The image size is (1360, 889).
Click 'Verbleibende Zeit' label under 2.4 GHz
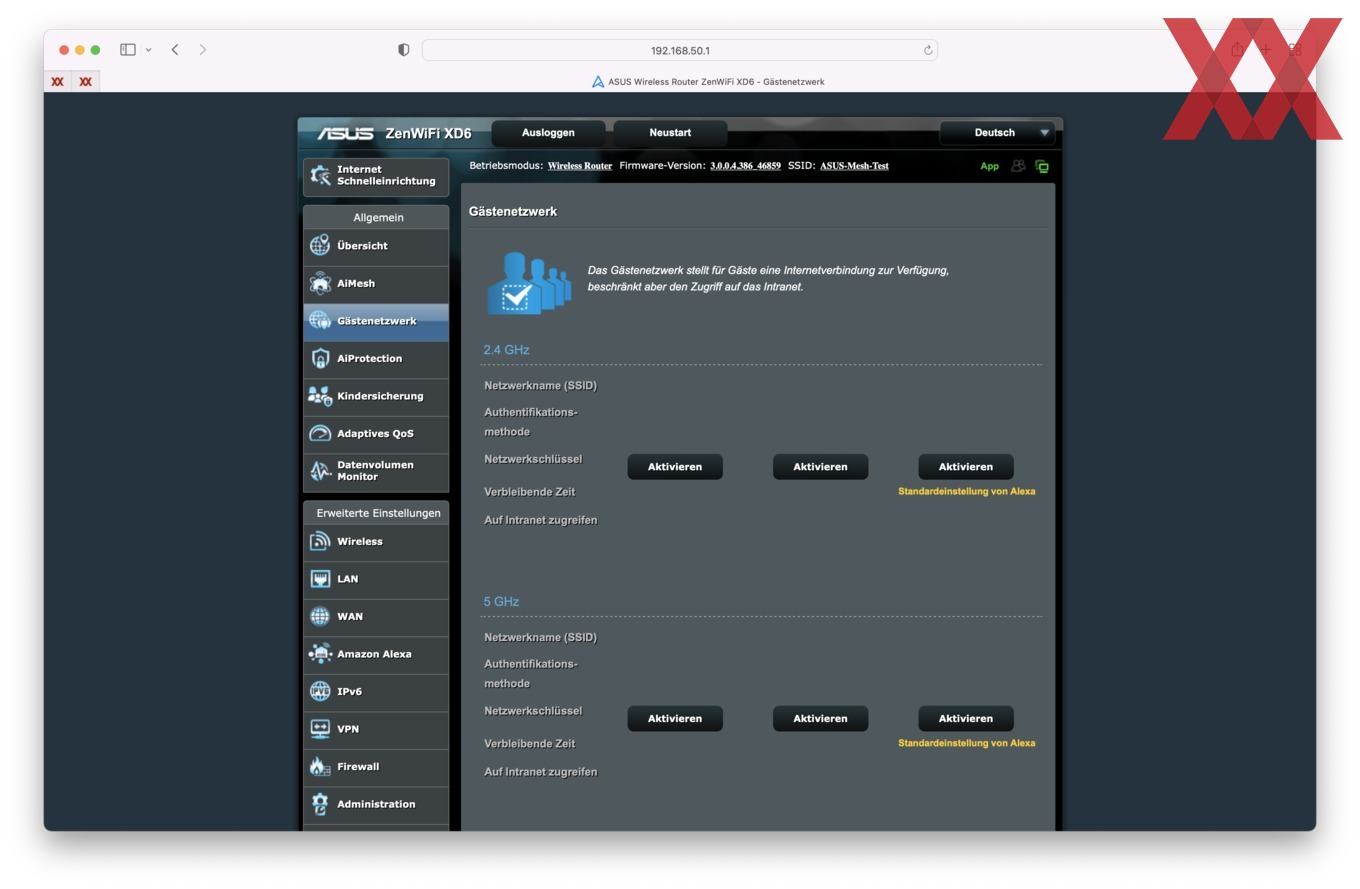[529, 492]
